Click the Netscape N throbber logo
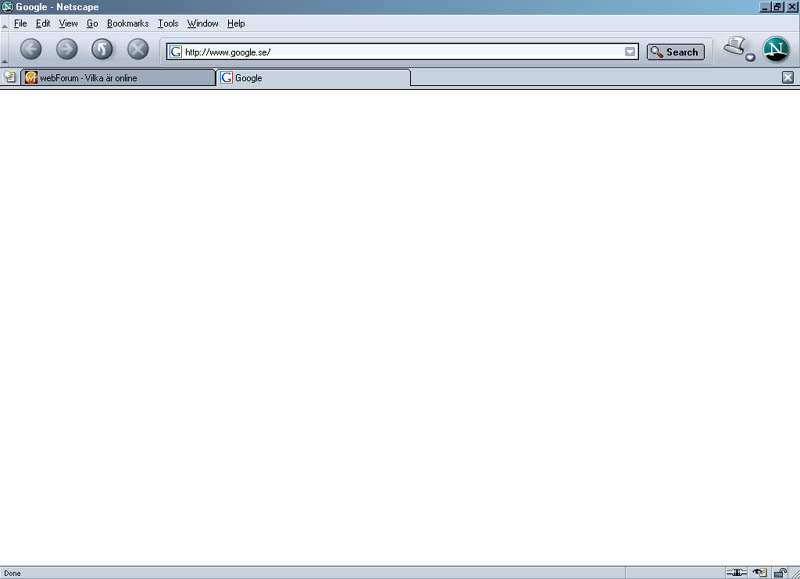This screenshot has height=579, width=800. 776,49
